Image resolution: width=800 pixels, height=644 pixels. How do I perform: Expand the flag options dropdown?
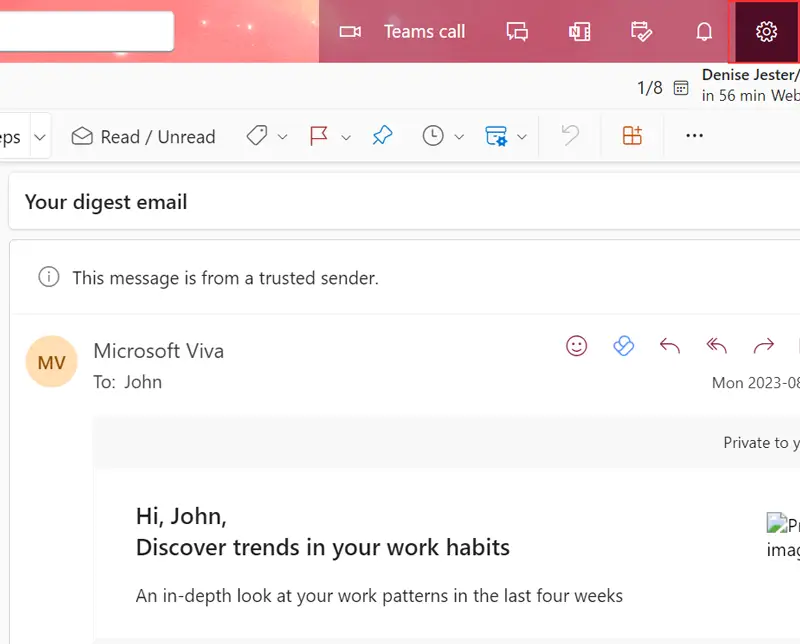(346, 137)
